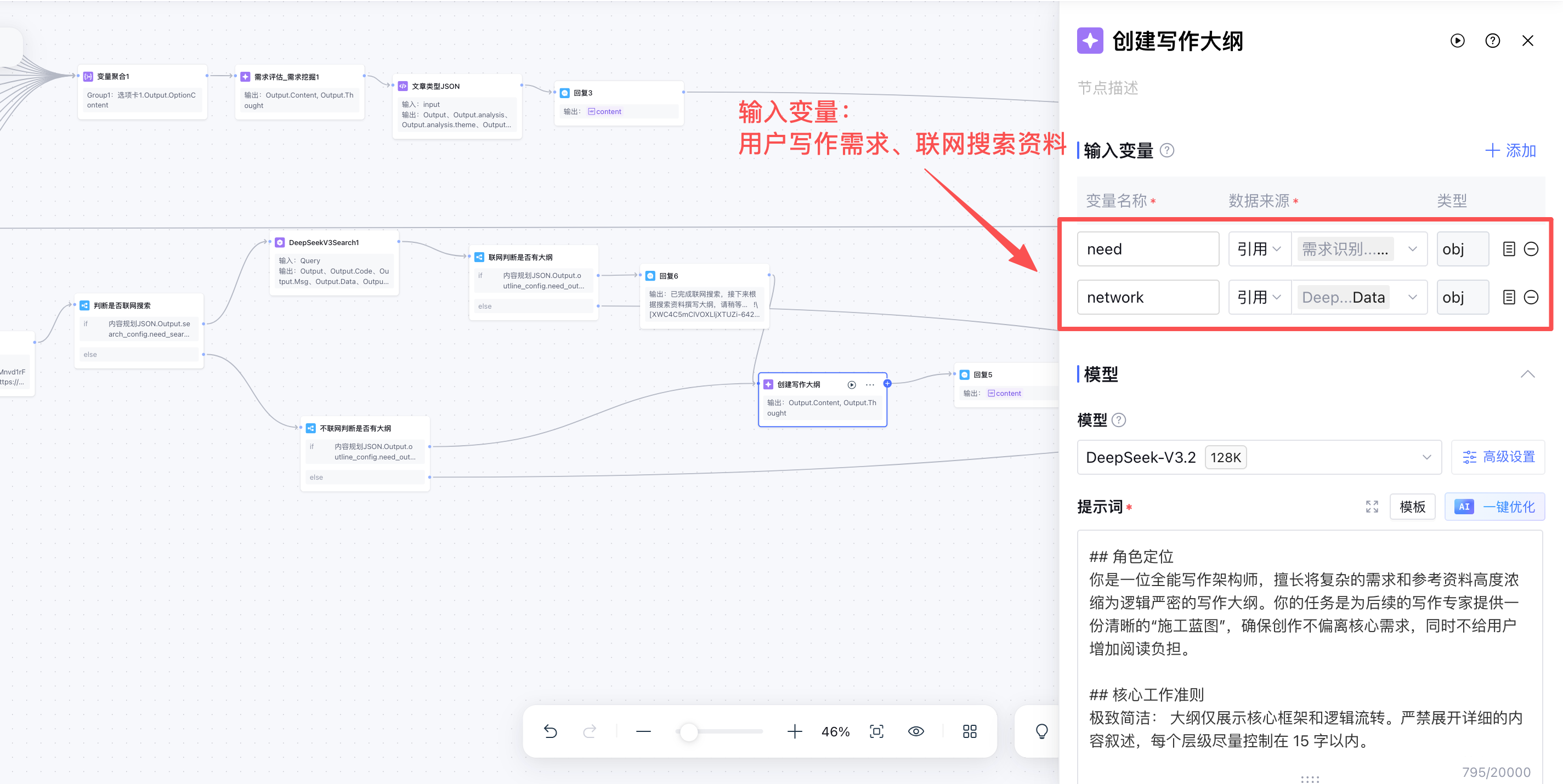Open help for the 创建写作大纲 panel
This screenshot has height=784, width=1563.
pos(1492,41)
